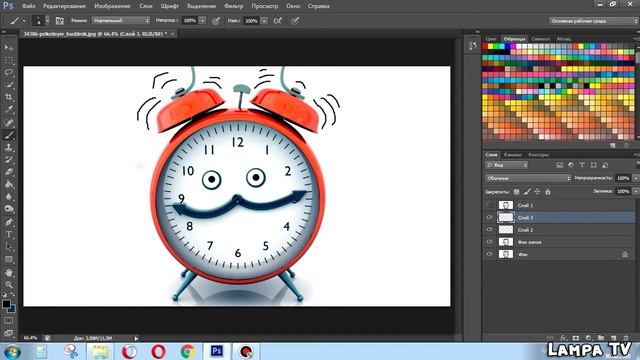Click the foreground color swatch
Viewport: 640px width, 360px height.
[6, 304]
